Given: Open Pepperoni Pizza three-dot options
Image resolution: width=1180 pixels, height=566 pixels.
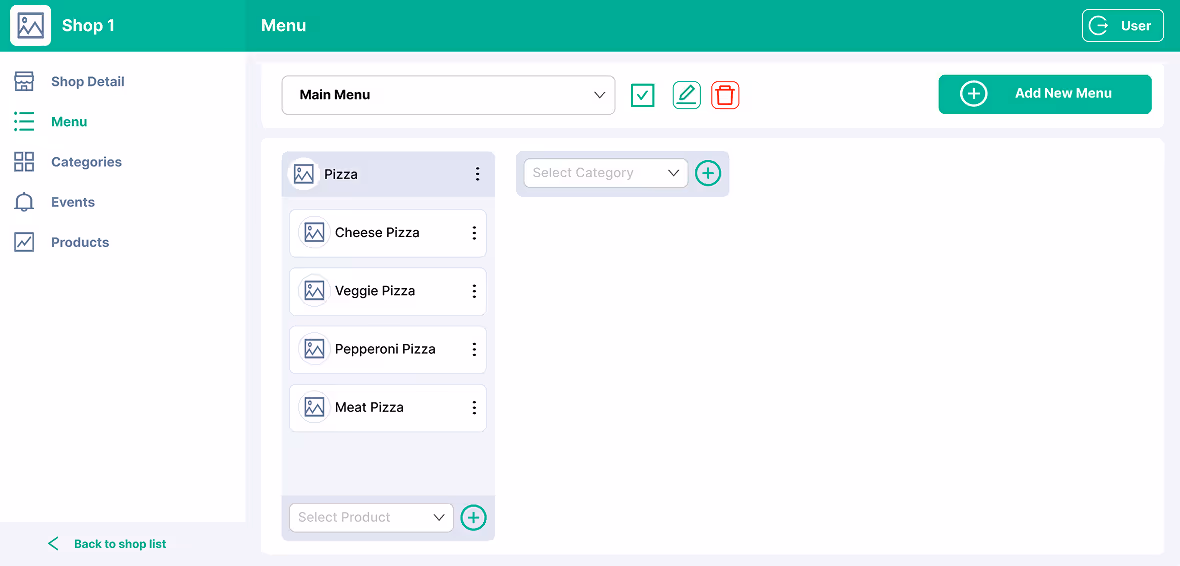Looking at the screenshot, I should [474, 349].
